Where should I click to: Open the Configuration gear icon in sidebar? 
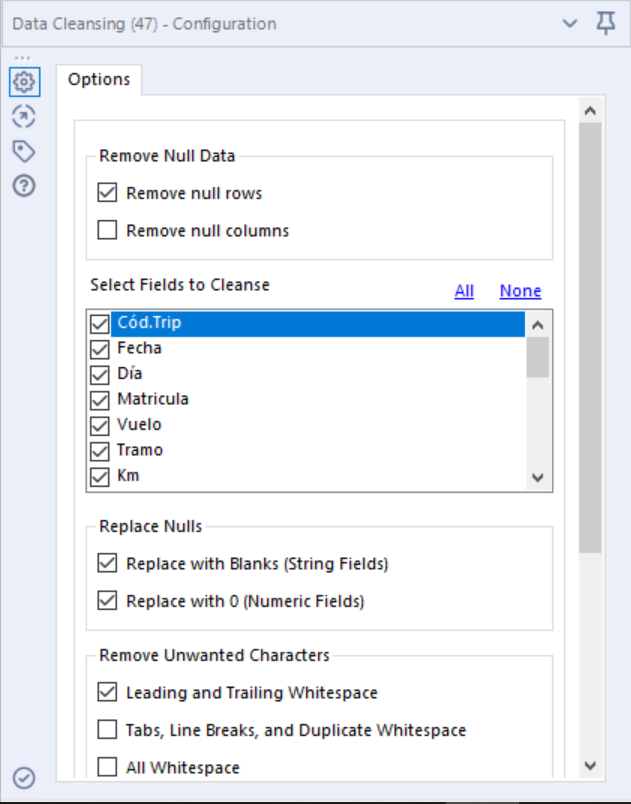(x=24, y=82)
